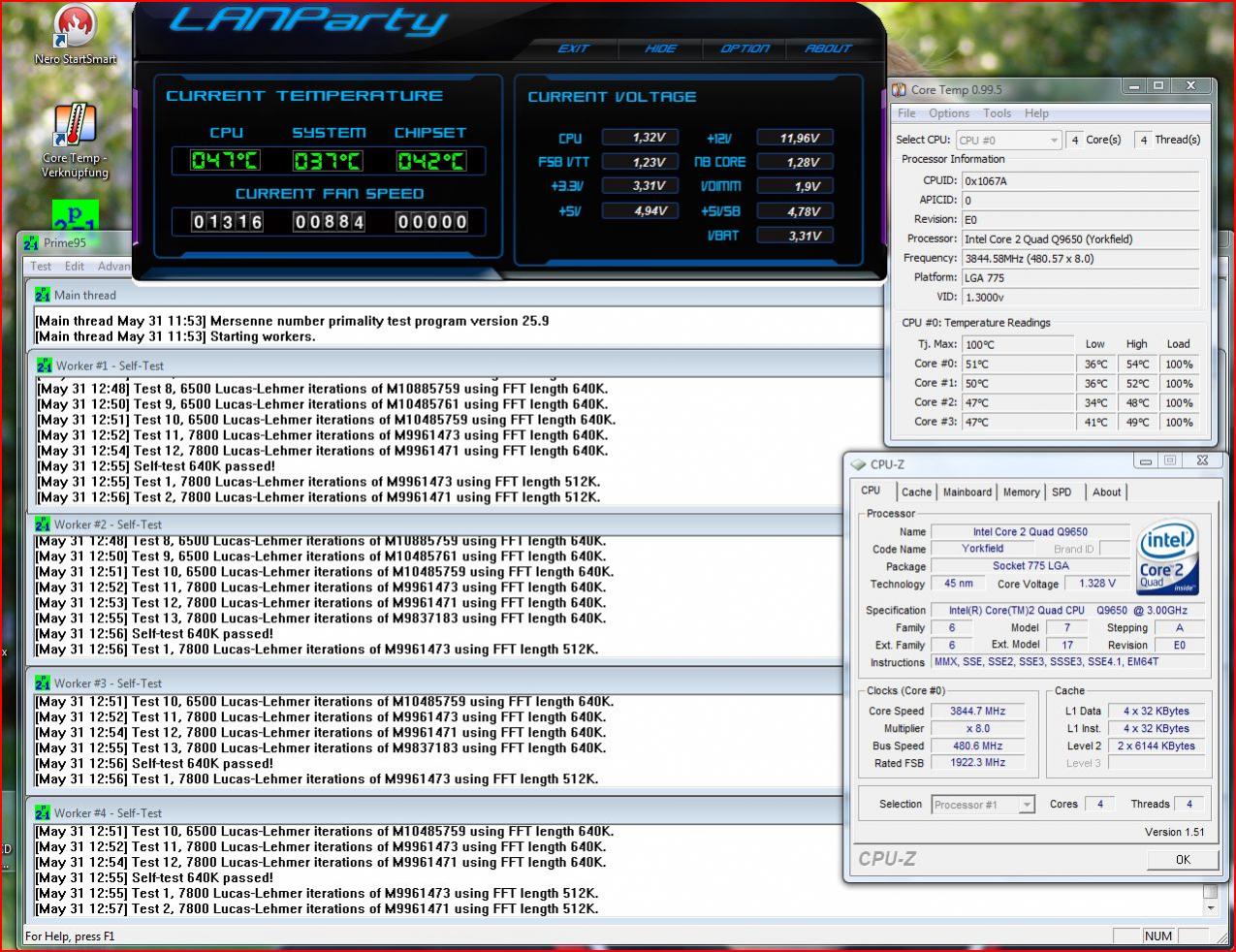Open ABOUT in the LANParty utility
Image resolution: width=1236 pixels, height=952 pixels.
pos(828,48)
